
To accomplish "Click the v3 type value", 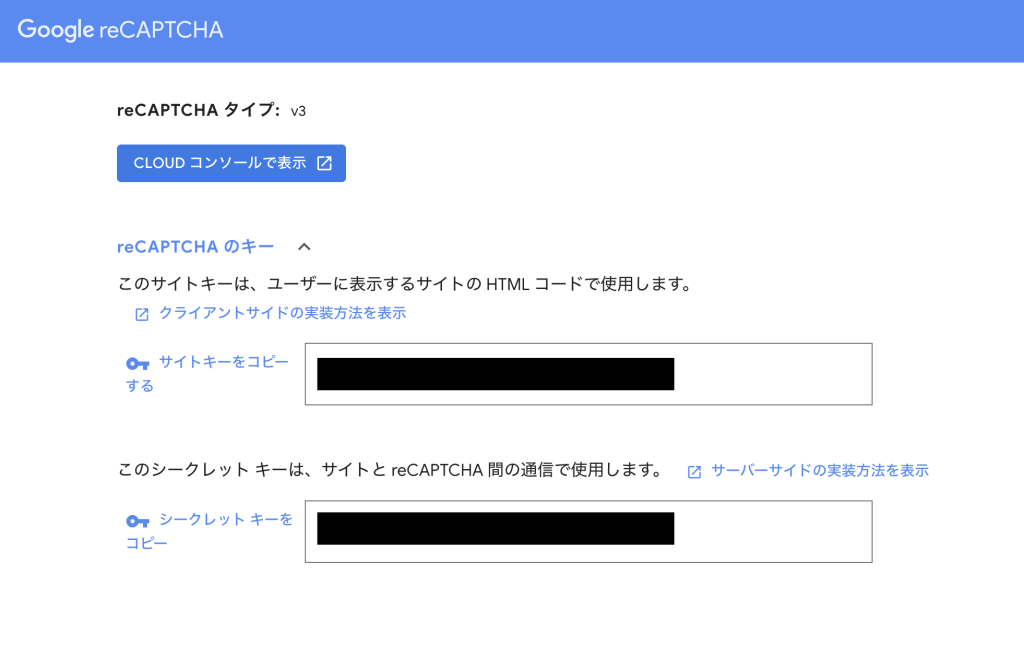I will (298, 111).
